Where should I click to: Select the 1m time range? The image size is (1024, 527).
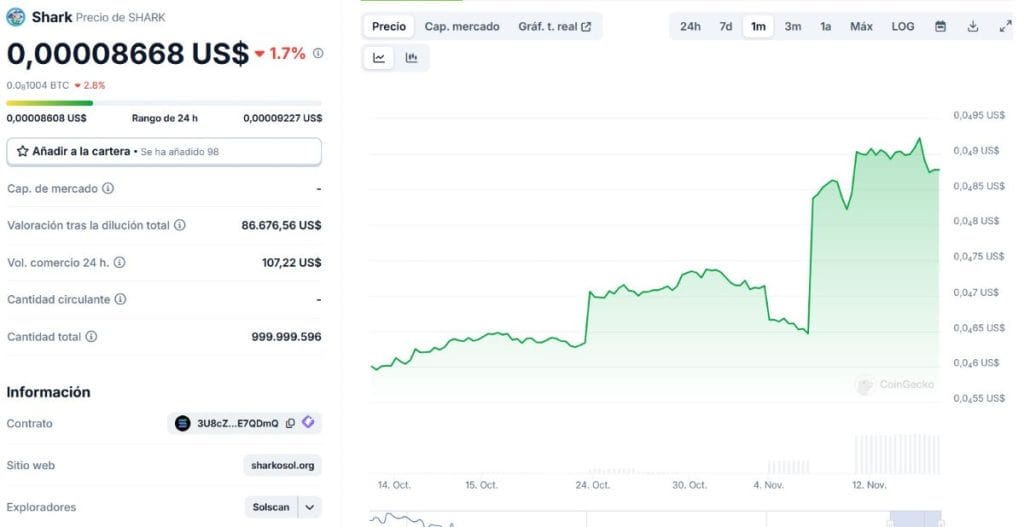(x=758, y=27)
